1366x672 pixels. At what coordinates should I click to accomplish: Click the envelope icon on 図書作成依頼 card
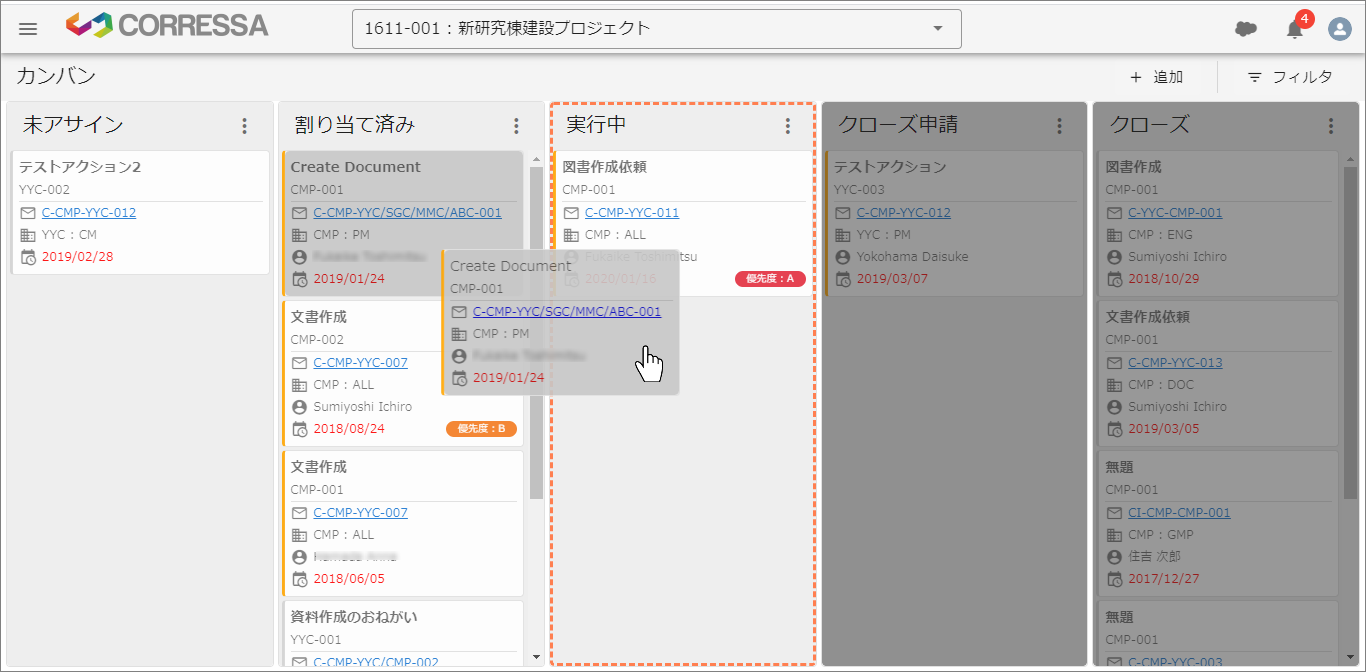(x=570, y=212)
